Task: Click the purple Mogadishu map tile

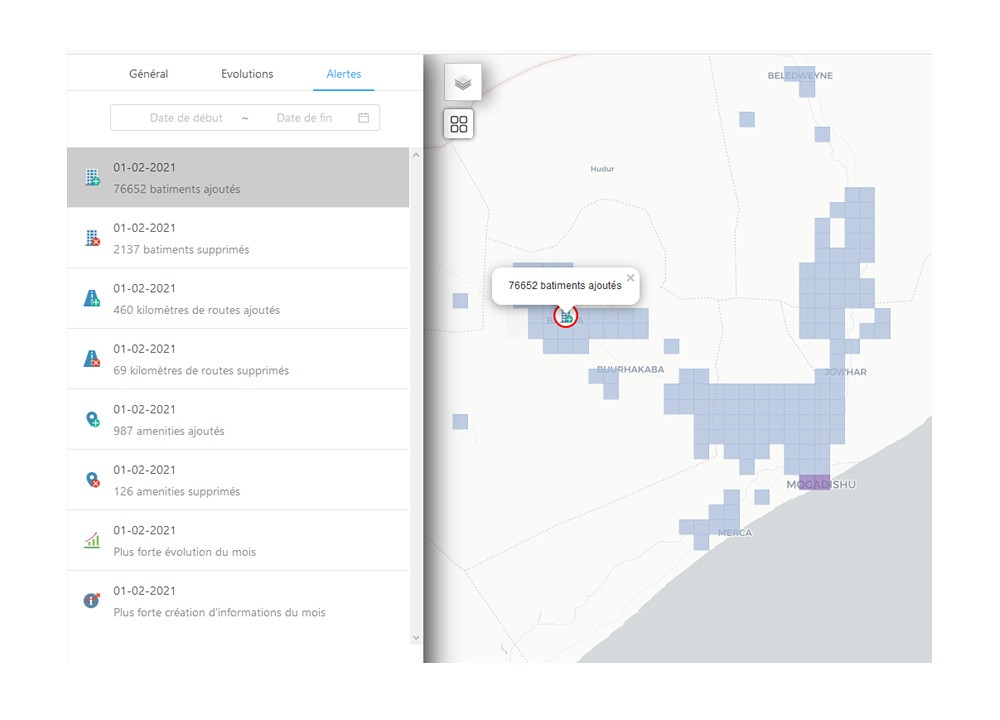Action: click(x=814, y=482)
